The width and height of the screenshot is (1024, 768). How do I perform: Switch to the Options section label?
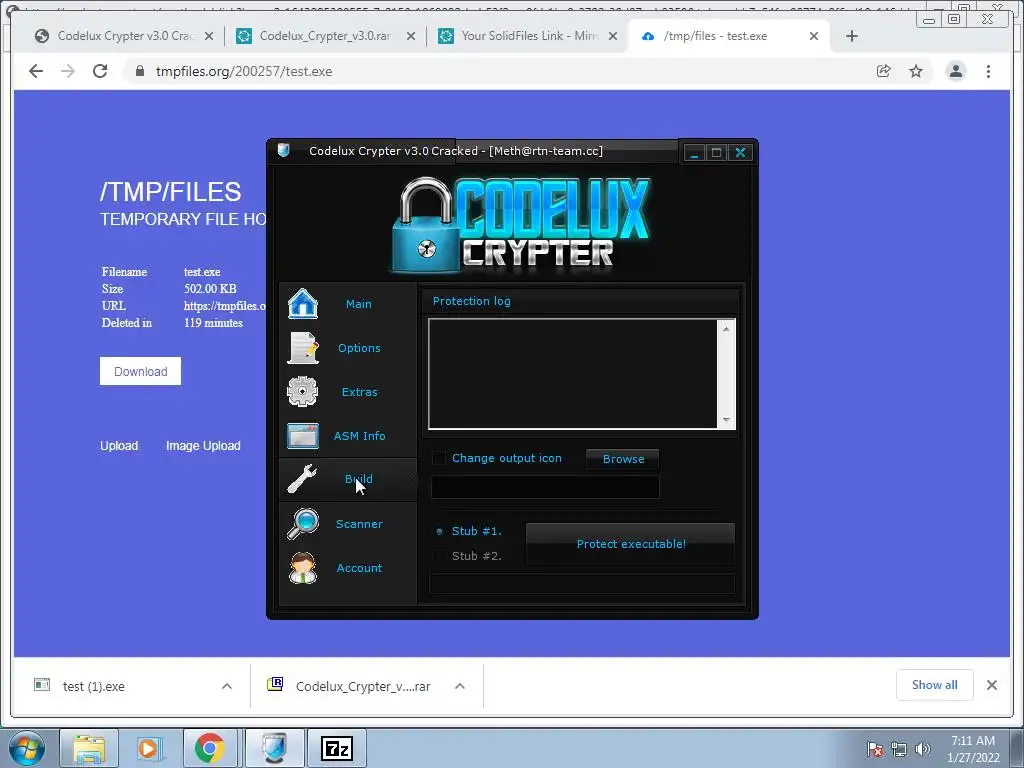(359, 348)
